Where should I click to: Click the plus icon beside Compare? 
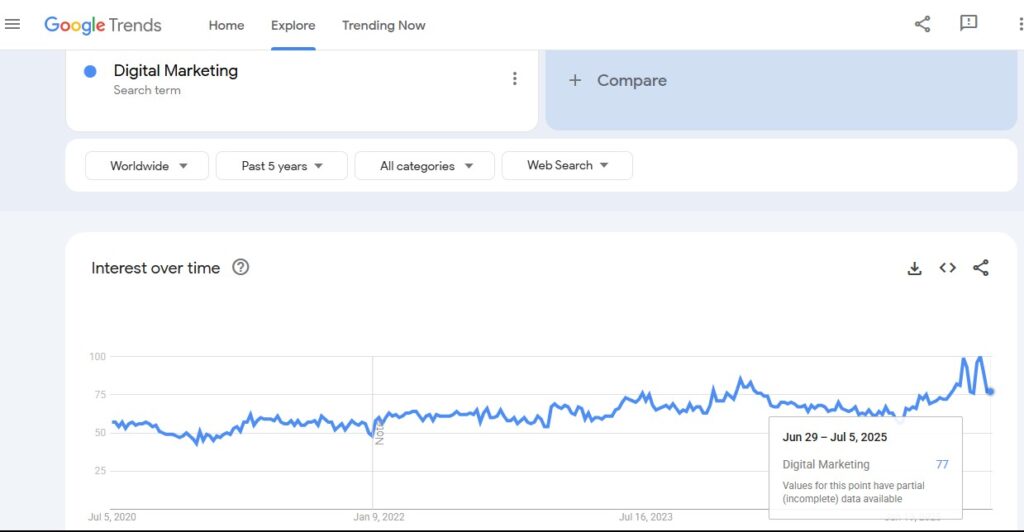click(x=575, y=80)
